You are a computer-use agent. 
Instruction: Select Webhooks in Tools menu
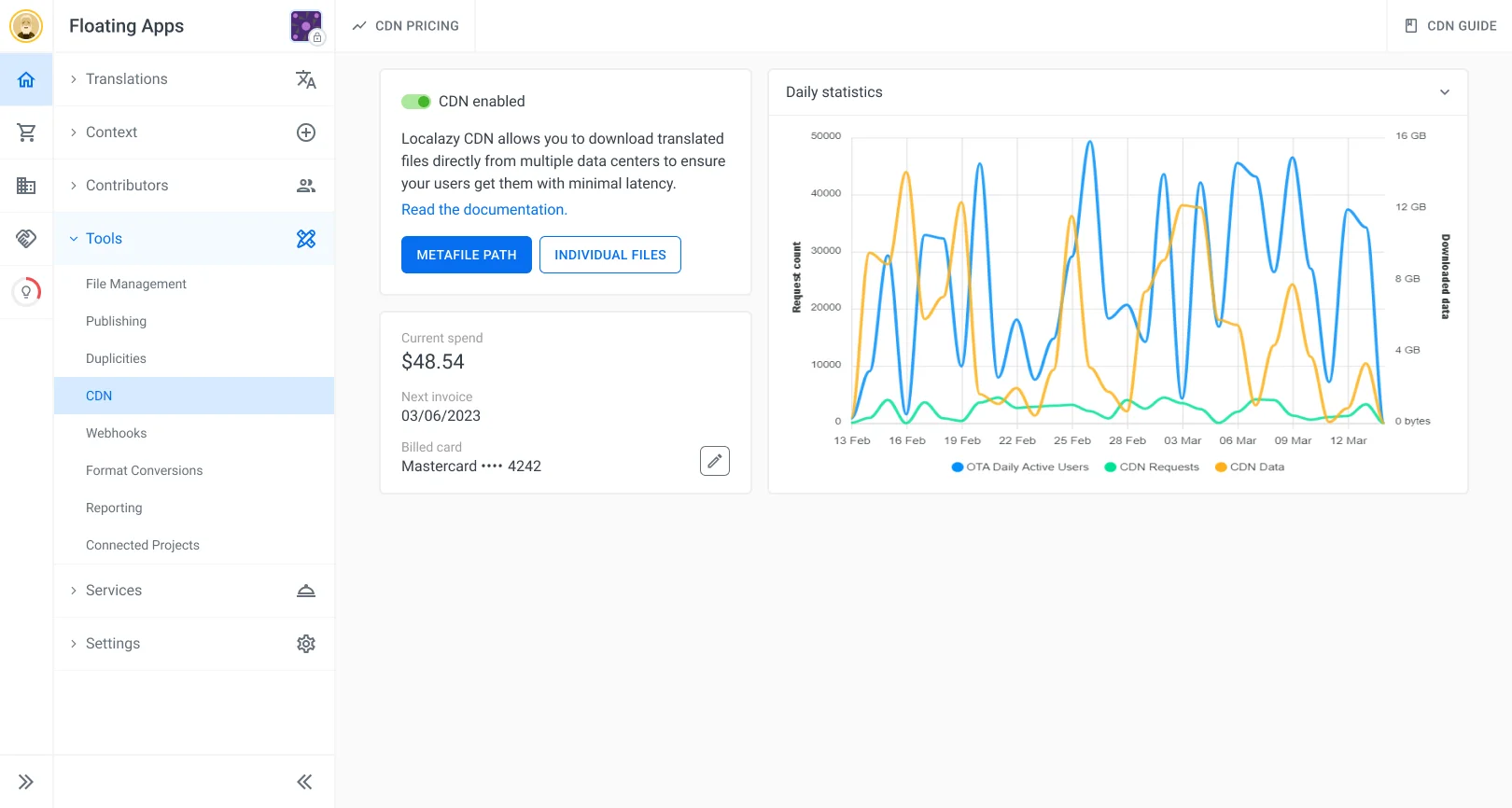click(117, 433)
